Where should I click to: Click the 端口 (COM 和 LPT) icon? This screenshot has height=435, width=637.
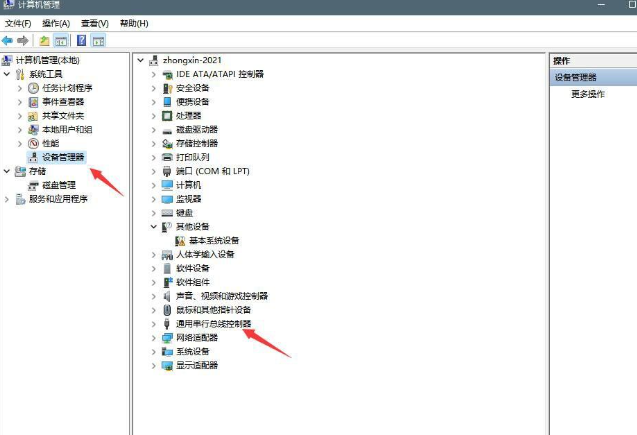click(x=167, y=171)
